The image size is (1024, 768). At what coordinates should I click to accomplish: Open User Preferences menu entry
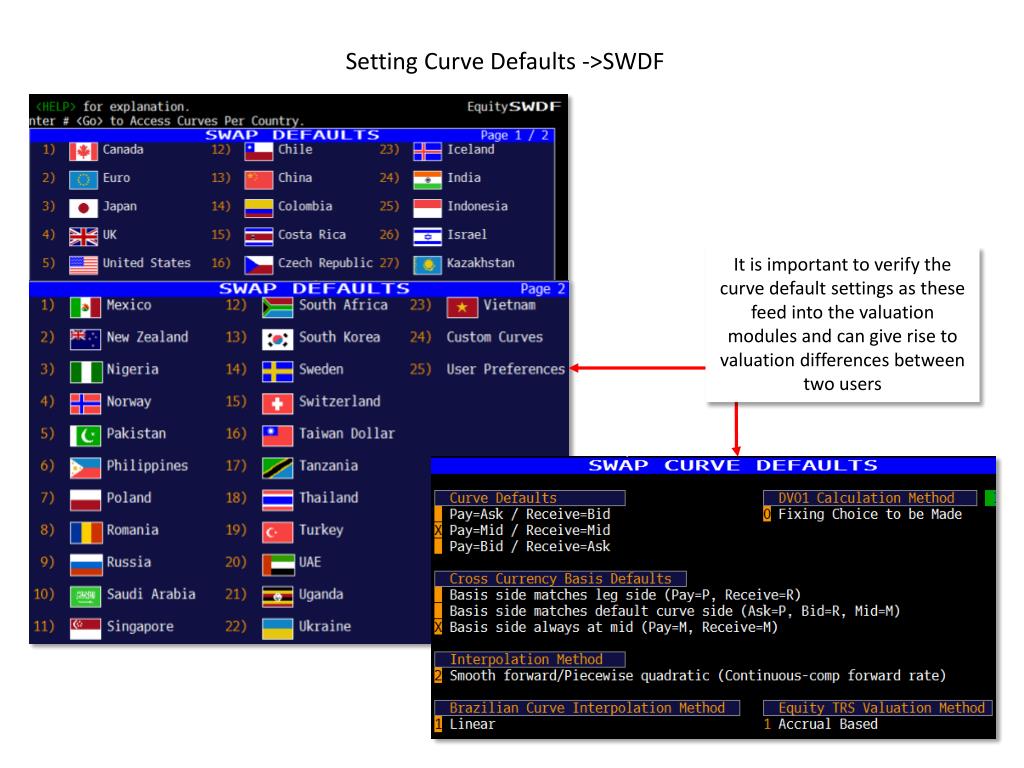(x=505, y=370)
